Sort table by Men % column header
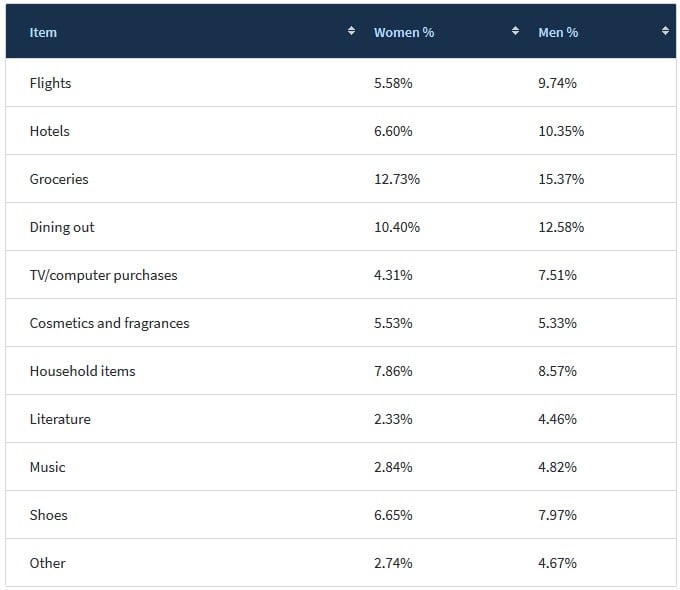 click(x=558, y=32)
